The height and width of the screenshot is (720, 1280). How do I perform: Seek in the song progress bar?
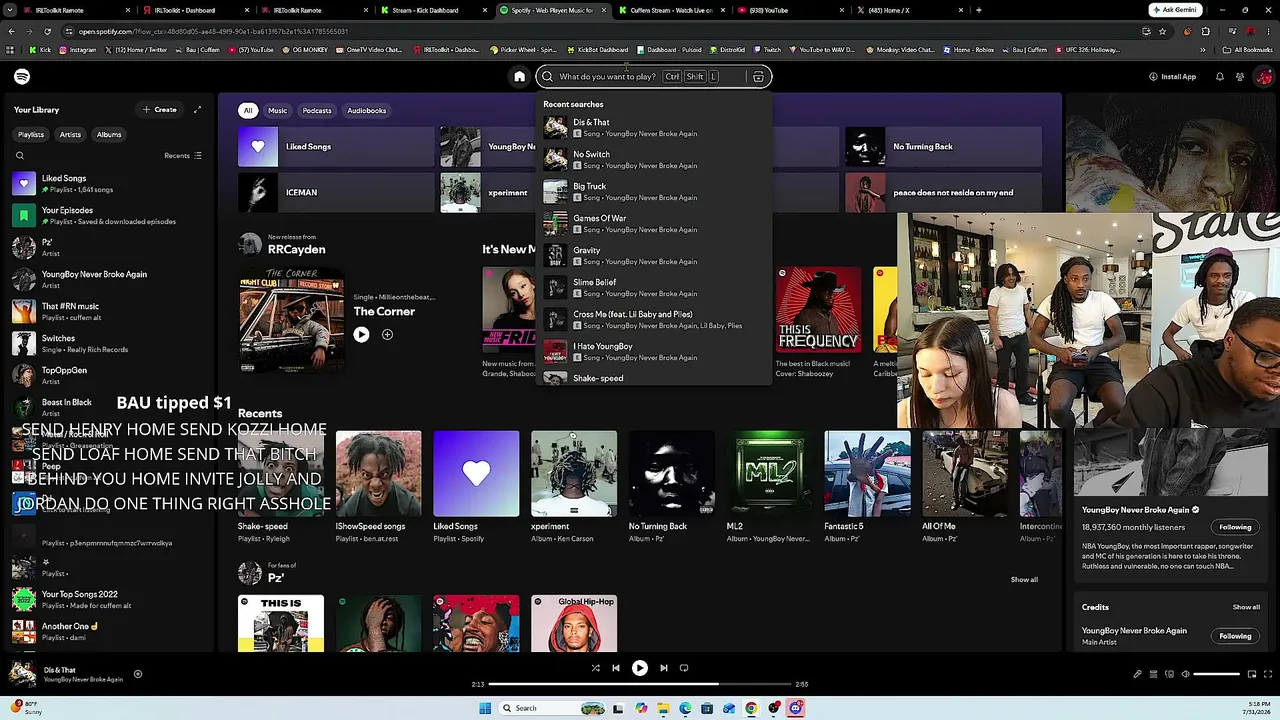(x=639, y=685)
